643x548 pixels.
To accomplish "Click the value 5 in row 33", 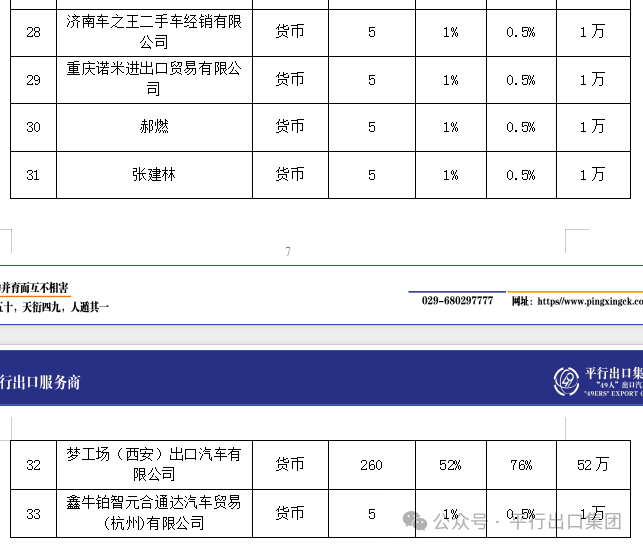I will (372, 513).
